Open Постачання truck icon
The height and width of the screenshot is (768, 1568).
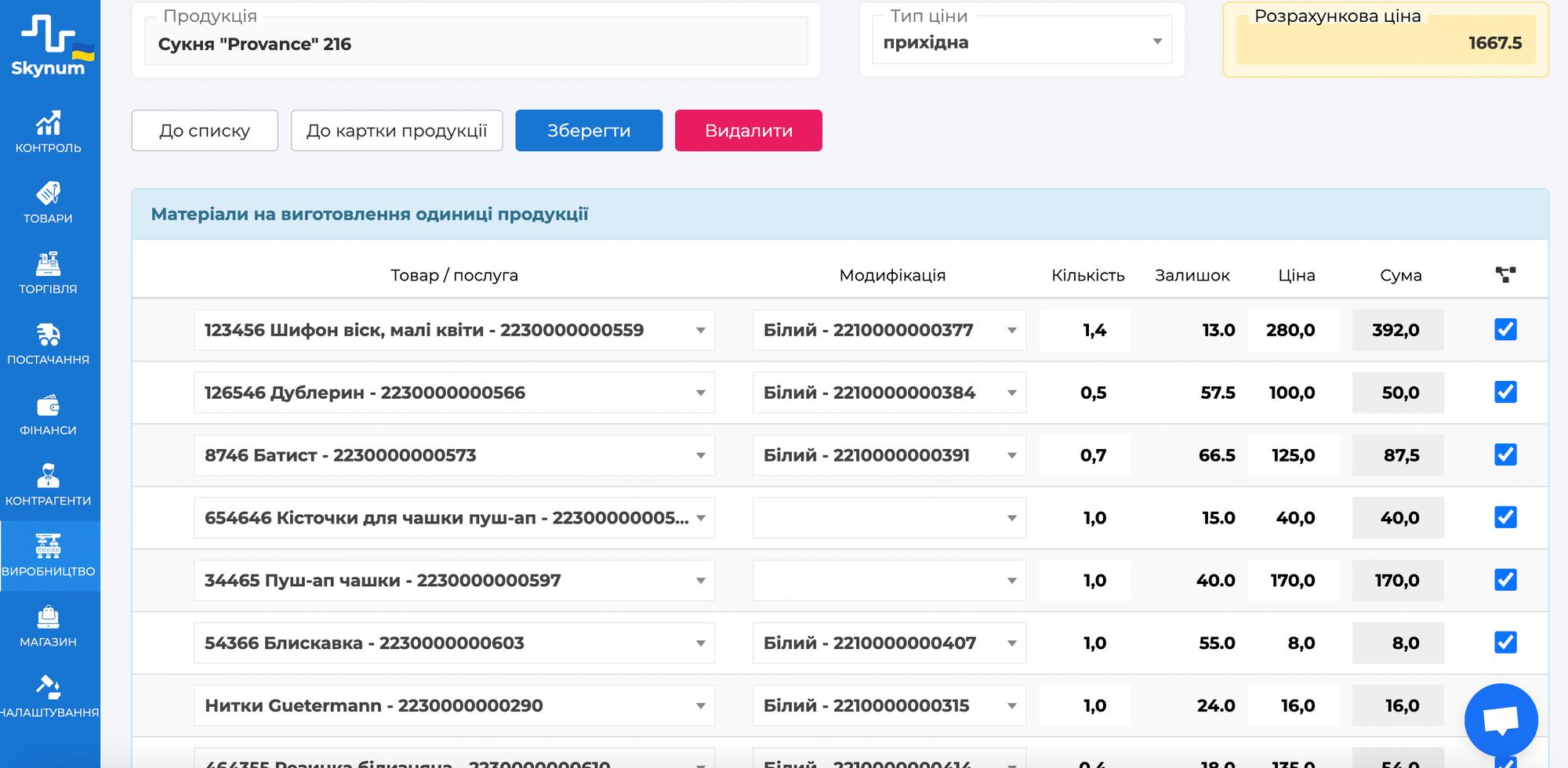pos(48,335)
